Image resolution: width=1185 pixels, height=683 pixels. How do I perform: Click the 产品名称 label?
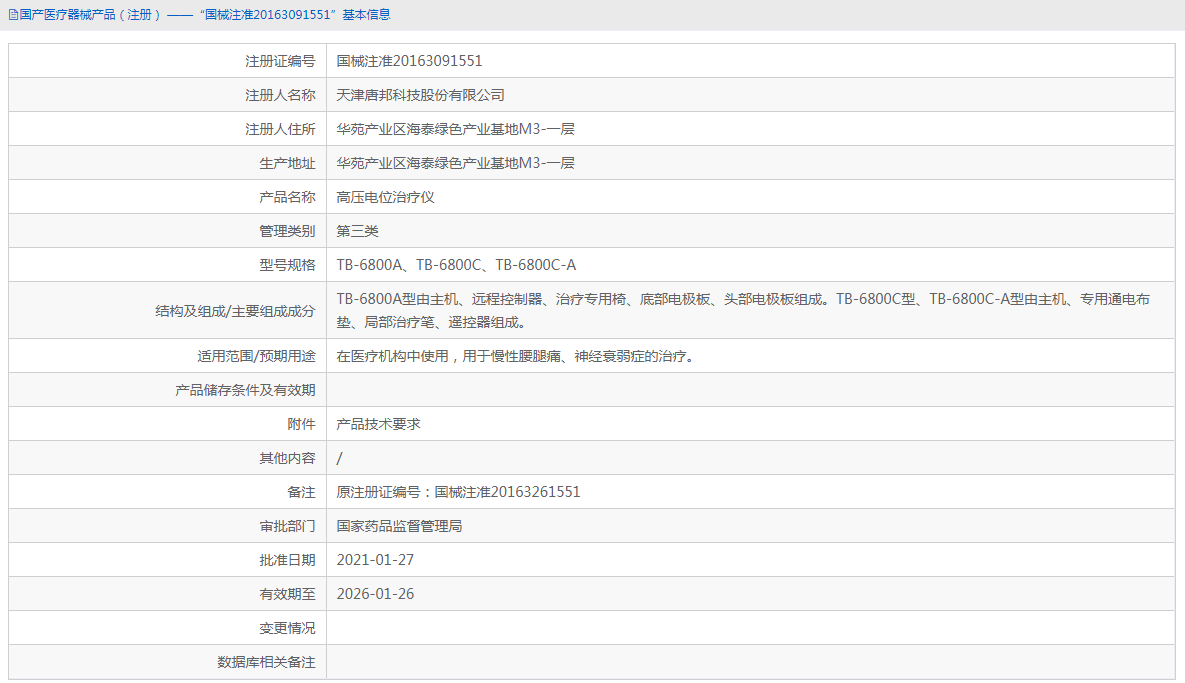point(287,197)
